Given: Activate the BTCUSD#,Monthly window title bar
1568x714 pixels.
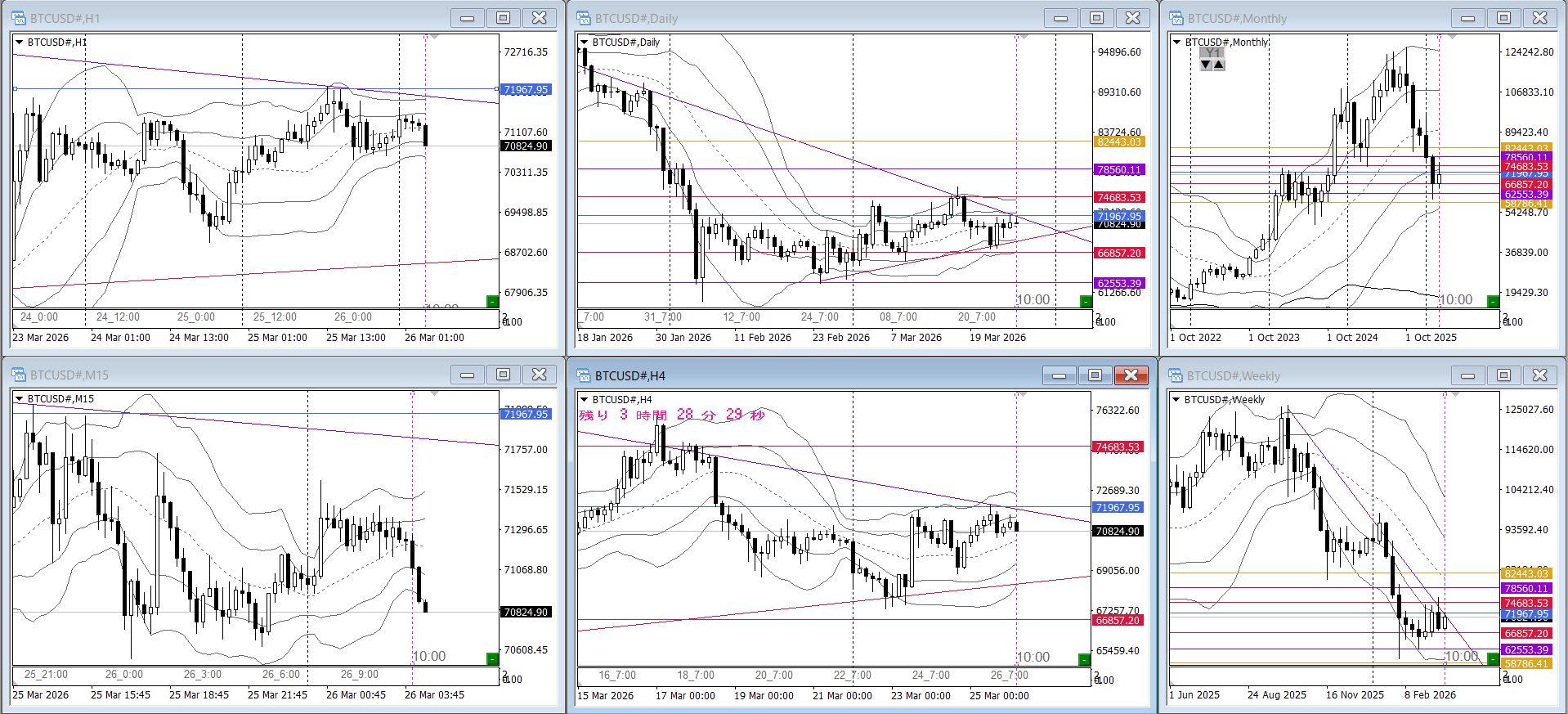Looking at the screenshot, I should 1308,18.
